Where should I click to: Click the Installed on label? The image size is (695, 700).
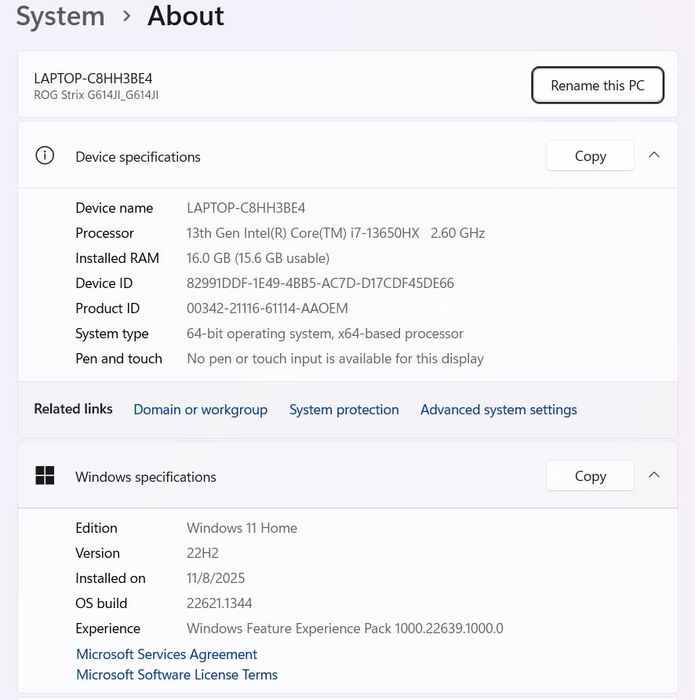[110, 578]
